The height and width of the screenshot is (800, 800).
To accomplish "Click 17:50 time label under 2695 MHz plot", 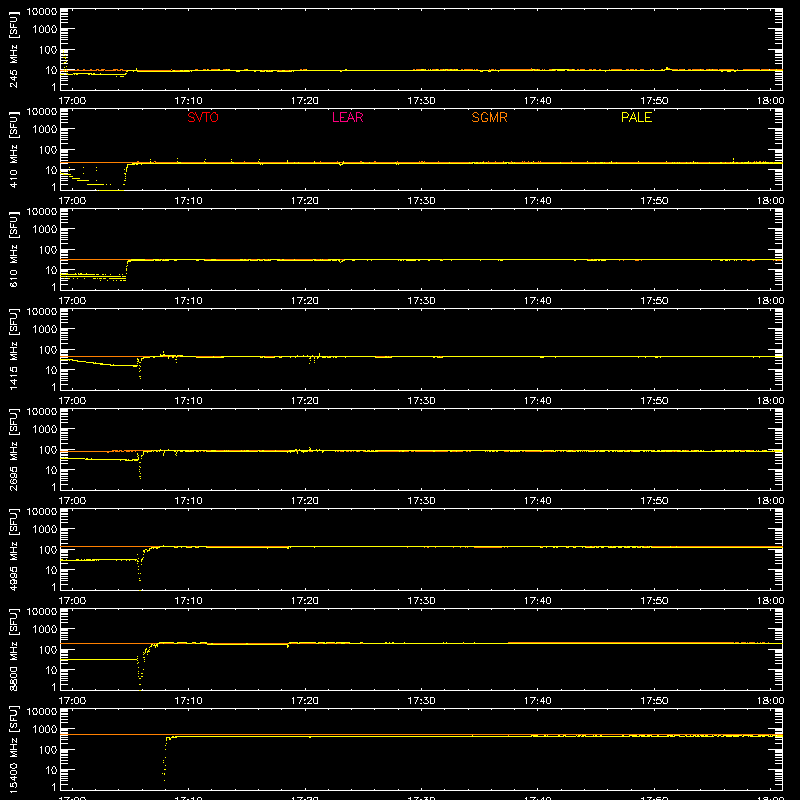I will tap(654, 501).
